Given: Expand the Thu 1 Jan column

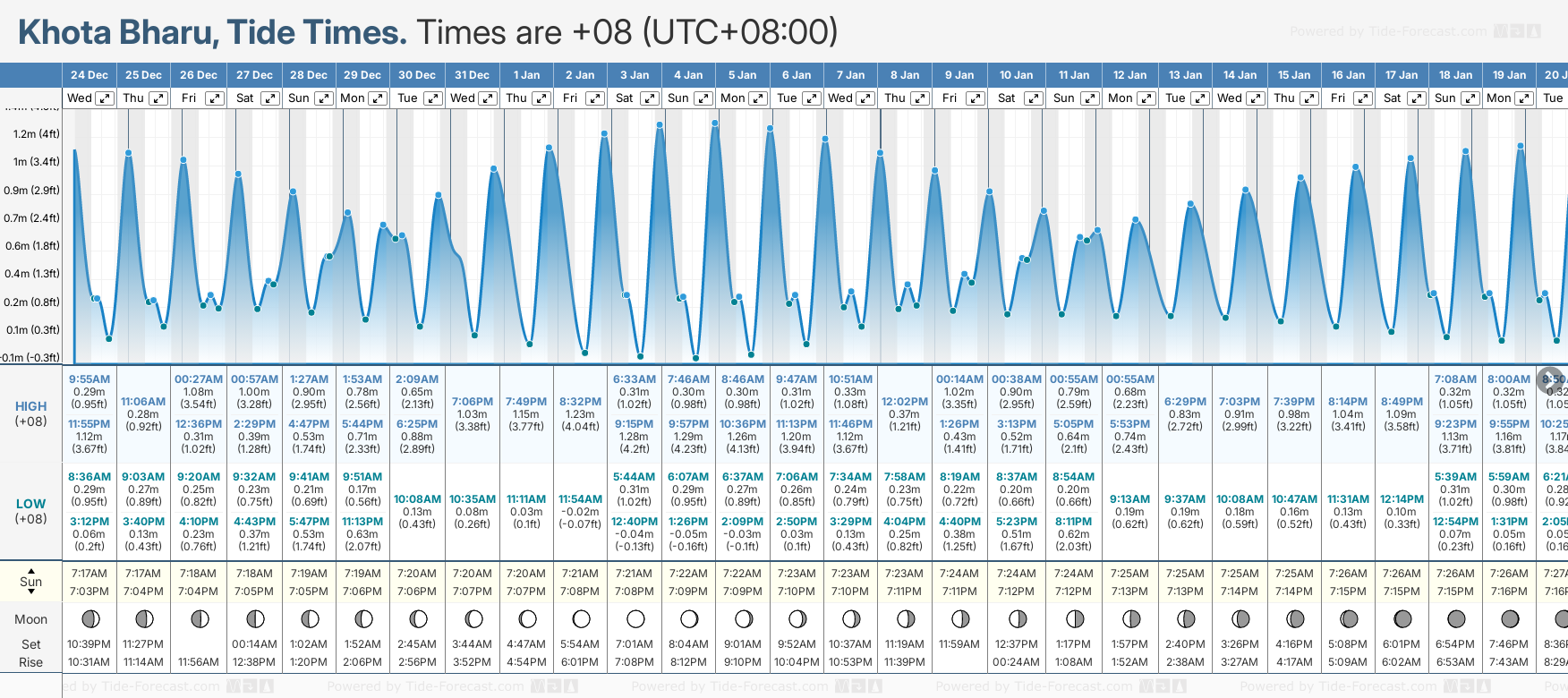Looking at the screenshot, I should tap(541, 98).
